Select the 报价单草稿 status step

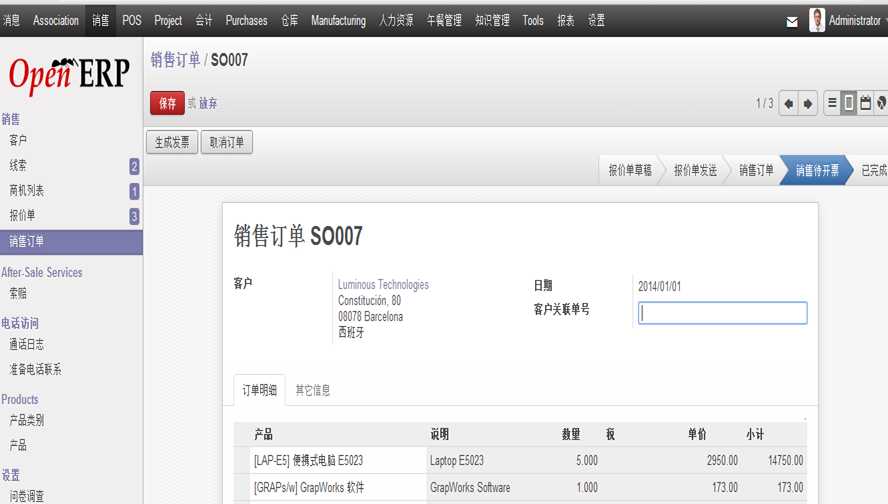coord(630,170)
